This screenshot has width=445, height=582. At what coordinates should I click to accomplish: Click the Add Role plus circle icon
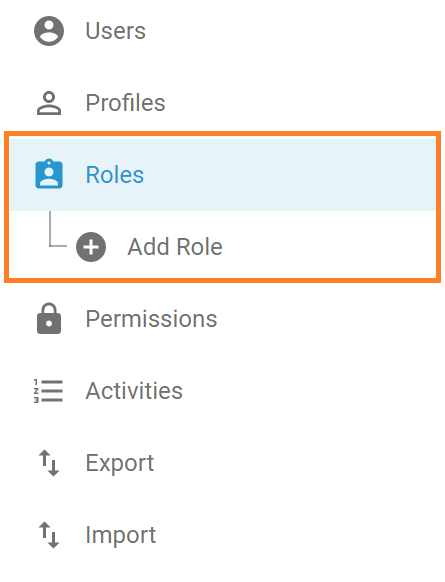(91, 247)
